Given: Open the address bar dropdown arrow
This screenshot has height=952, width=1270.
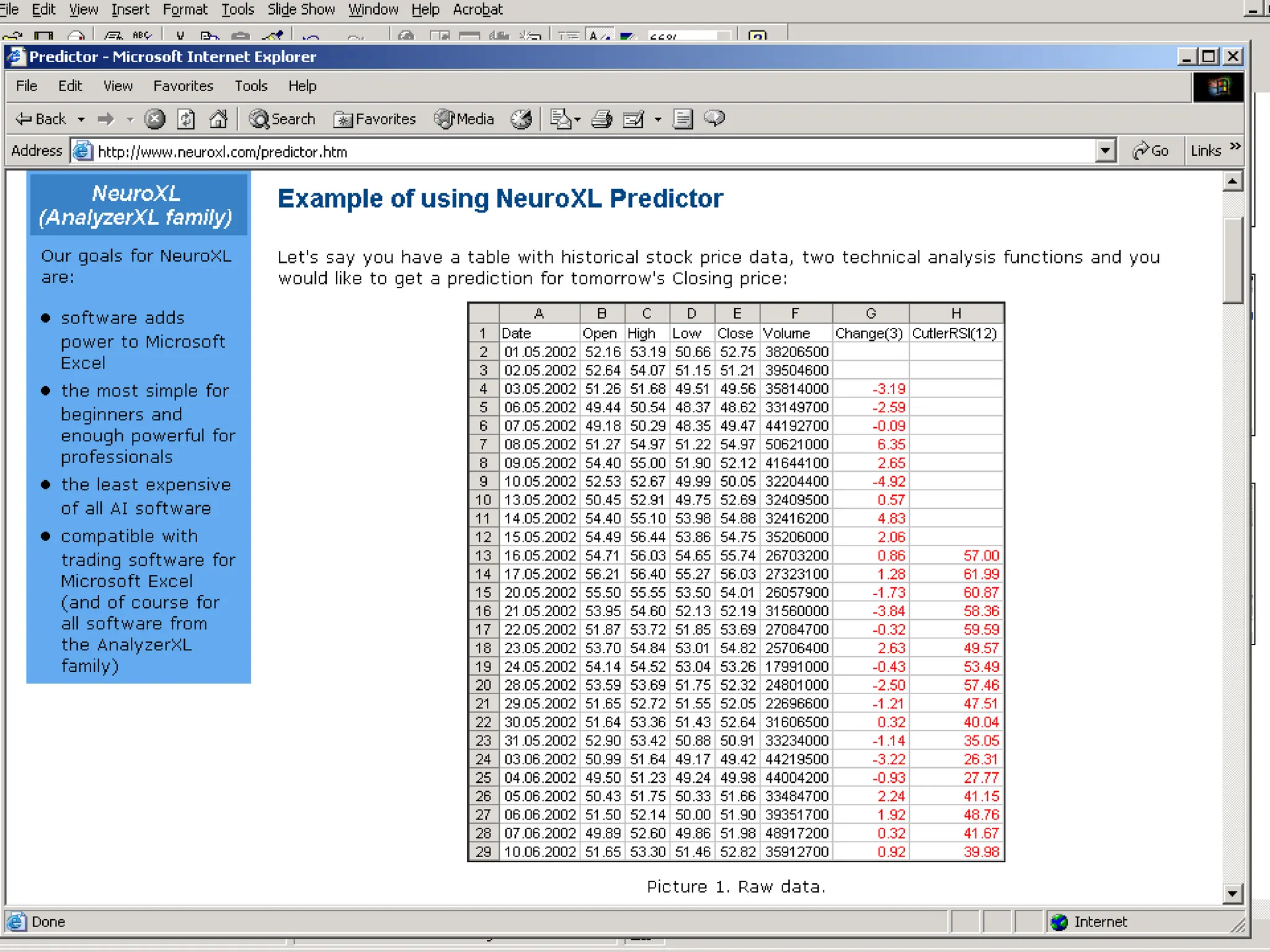Looking at the screenshot, I should pos(1105,151).
